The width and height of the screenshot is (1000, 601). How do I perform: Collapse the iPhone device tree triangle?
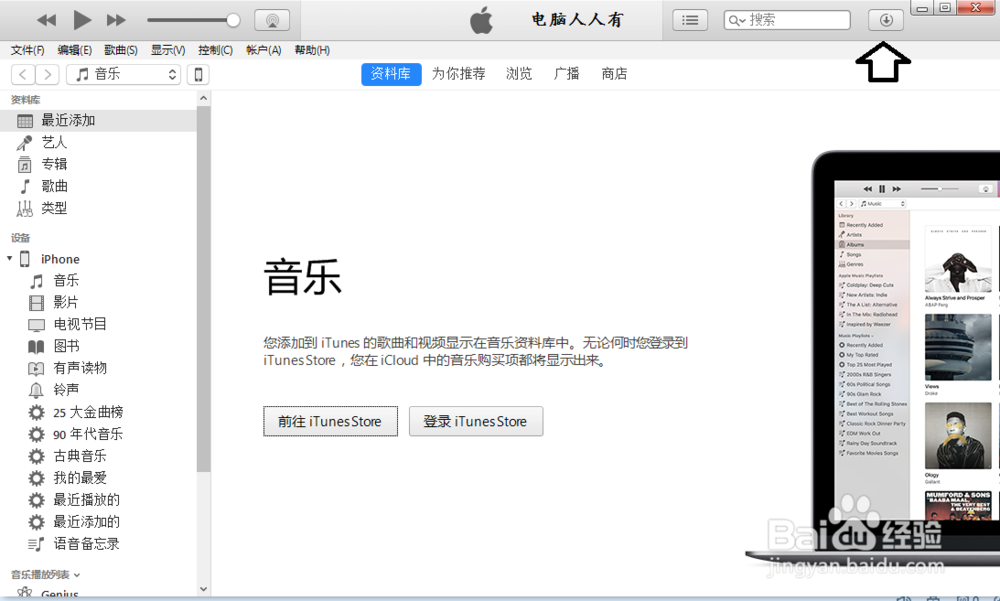[10, 258]
